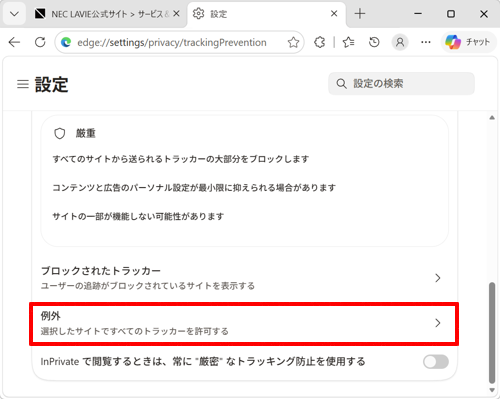Open the Copilot チャット button
The width and height of the screenshot is (500, 399).
pyautogui.click(x=468, y=42)
